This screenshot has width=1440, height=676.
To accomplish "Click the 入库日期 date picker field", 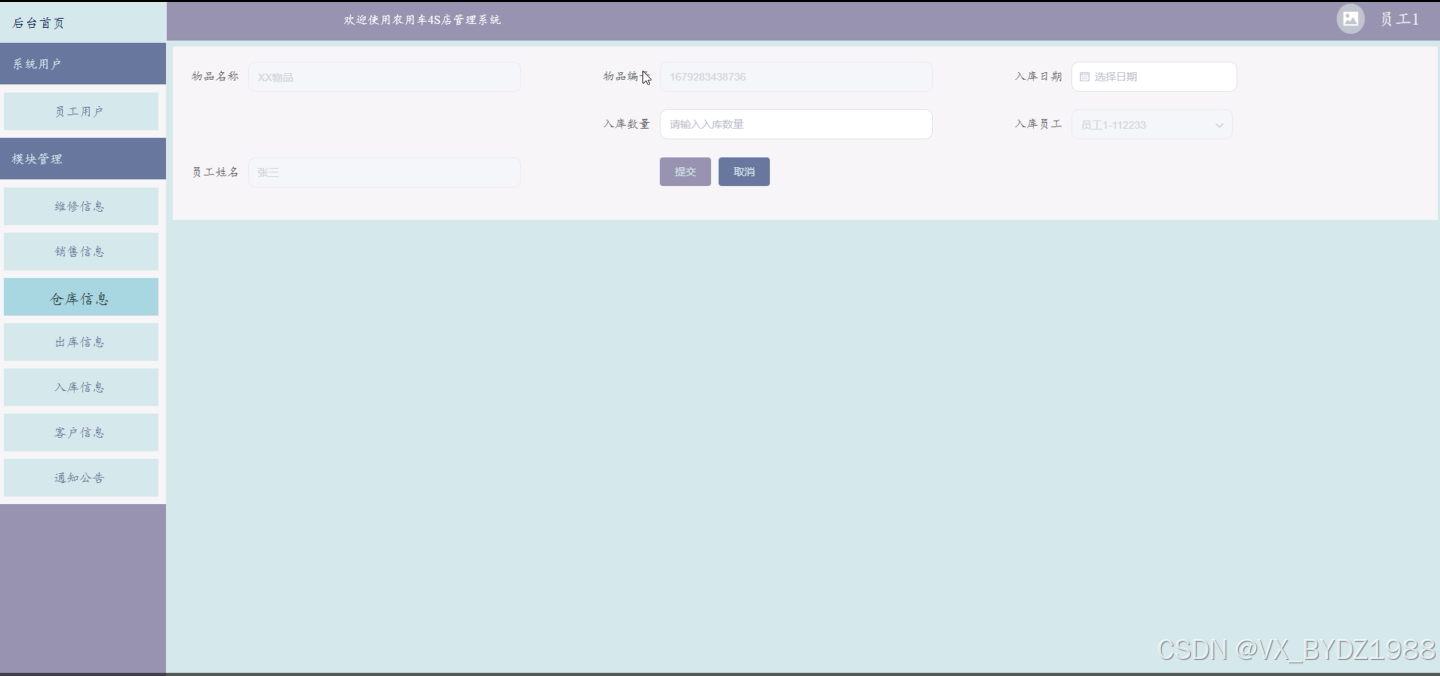I will tap(1154, 77).
